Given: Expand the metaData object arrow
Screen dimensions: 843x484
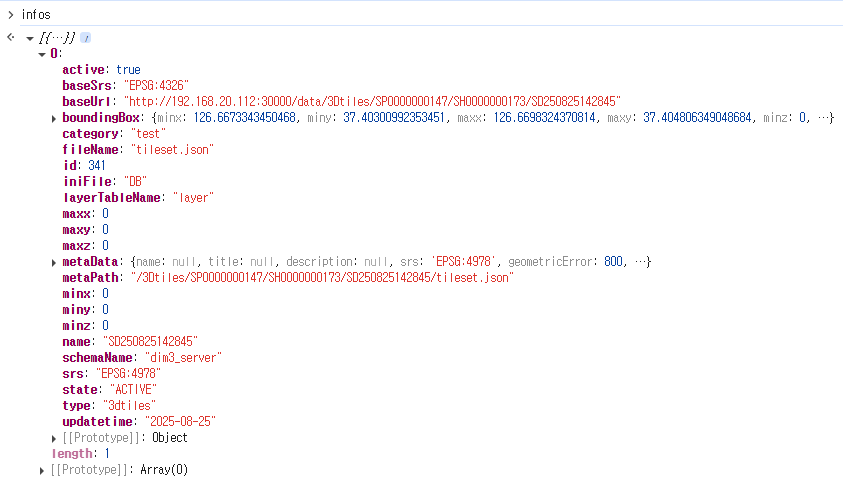Looking at the screenshot, I should coord(54,262).
